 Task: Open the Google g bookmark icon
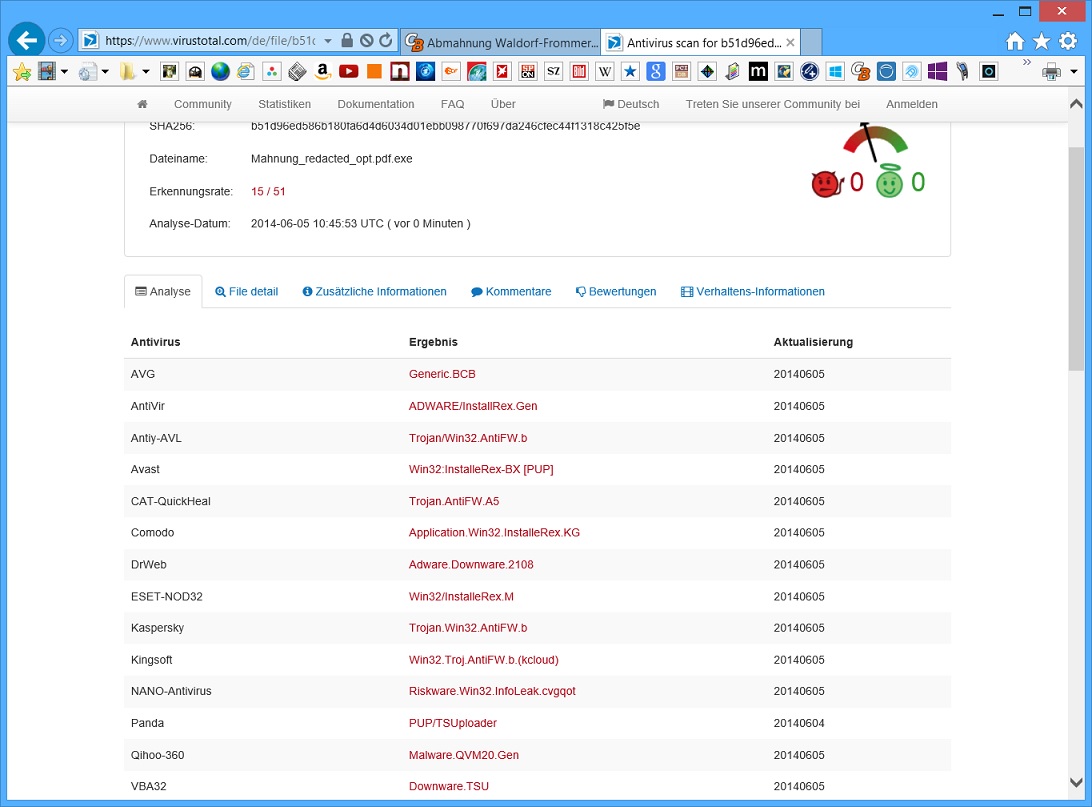tap(655, 71)
